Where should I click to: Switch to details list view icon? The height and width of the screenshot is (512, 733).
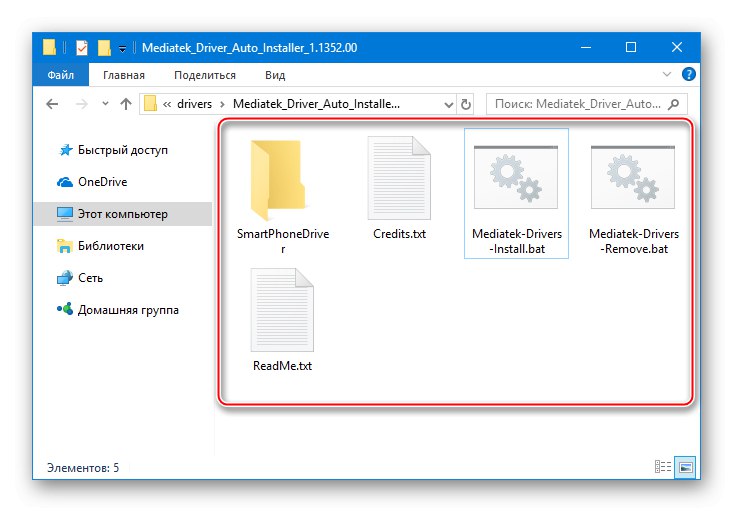(x=663, y=467)
